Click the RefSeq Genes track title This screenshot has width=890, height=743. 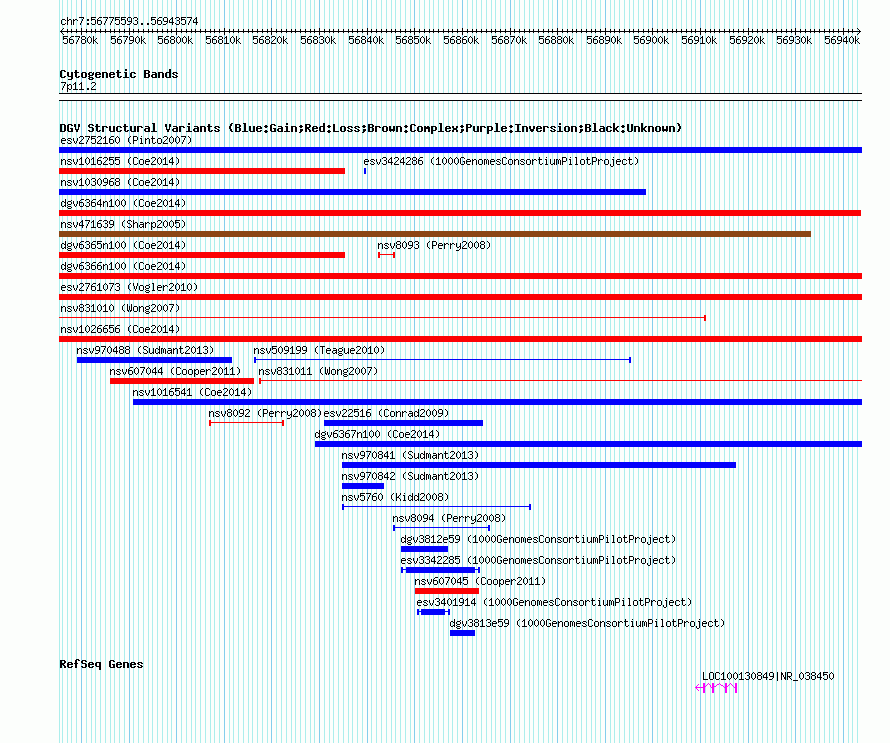point(101,664)
